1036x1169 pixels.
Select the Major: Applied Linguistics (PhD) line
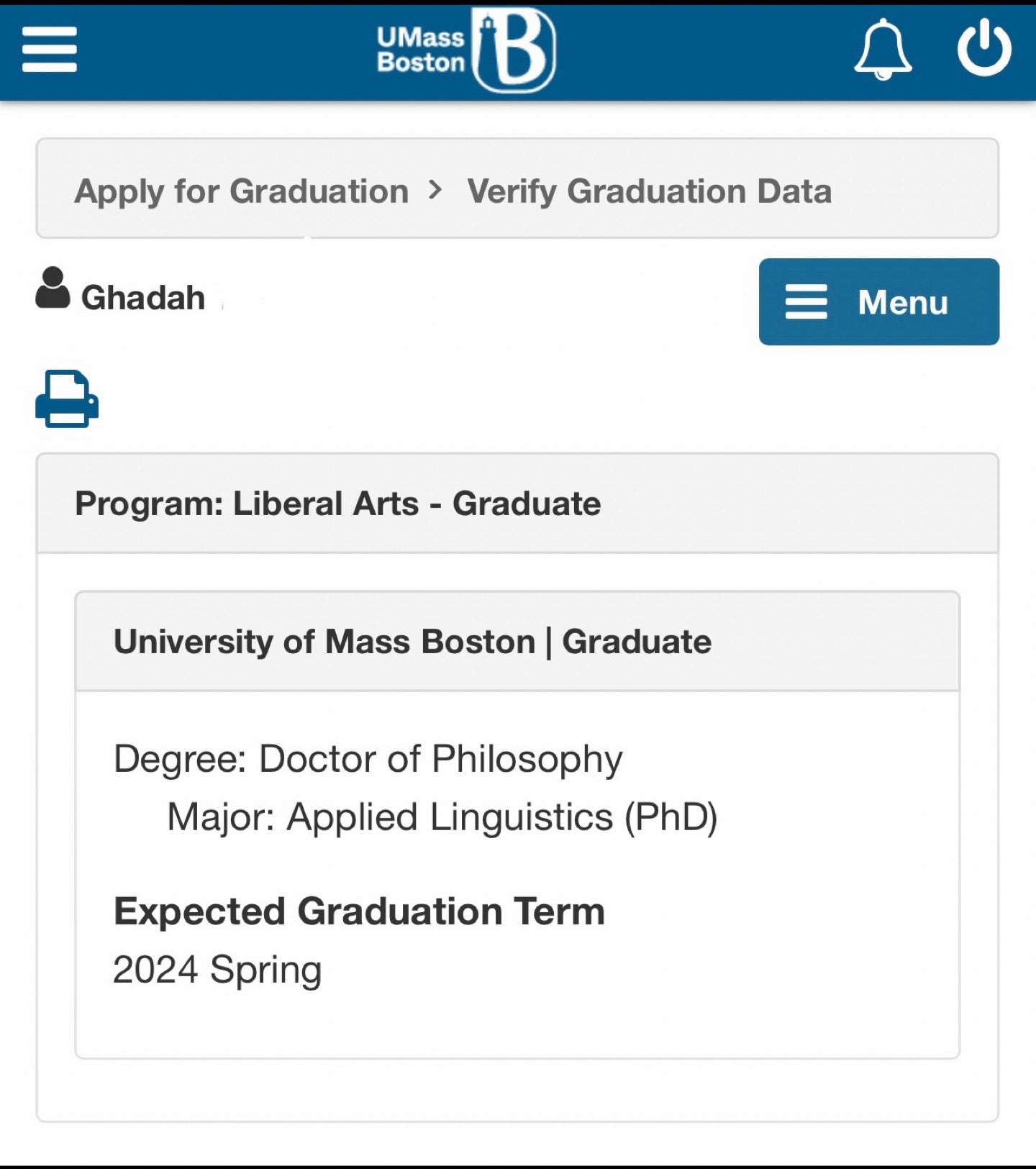pyautogui.click(x=442, y=817)
